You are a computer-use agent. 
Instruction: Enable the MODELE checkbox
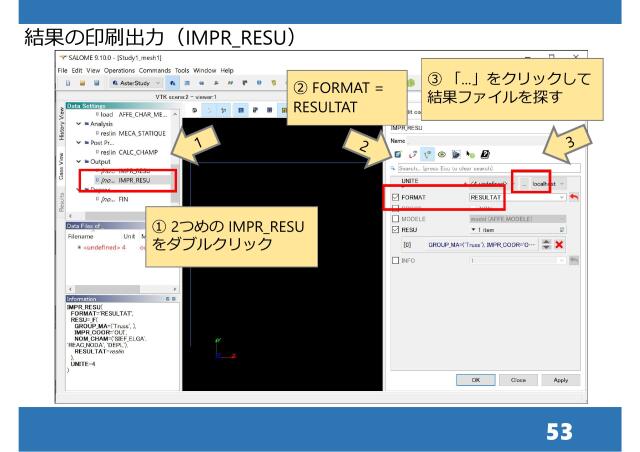pyautogui.click(x=396, y=219)
